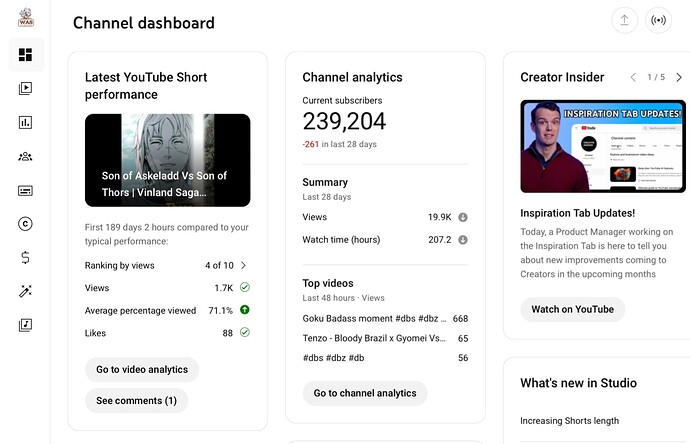
Task: Click the Go to video analytics button
Action: click(x=141, y=370)
